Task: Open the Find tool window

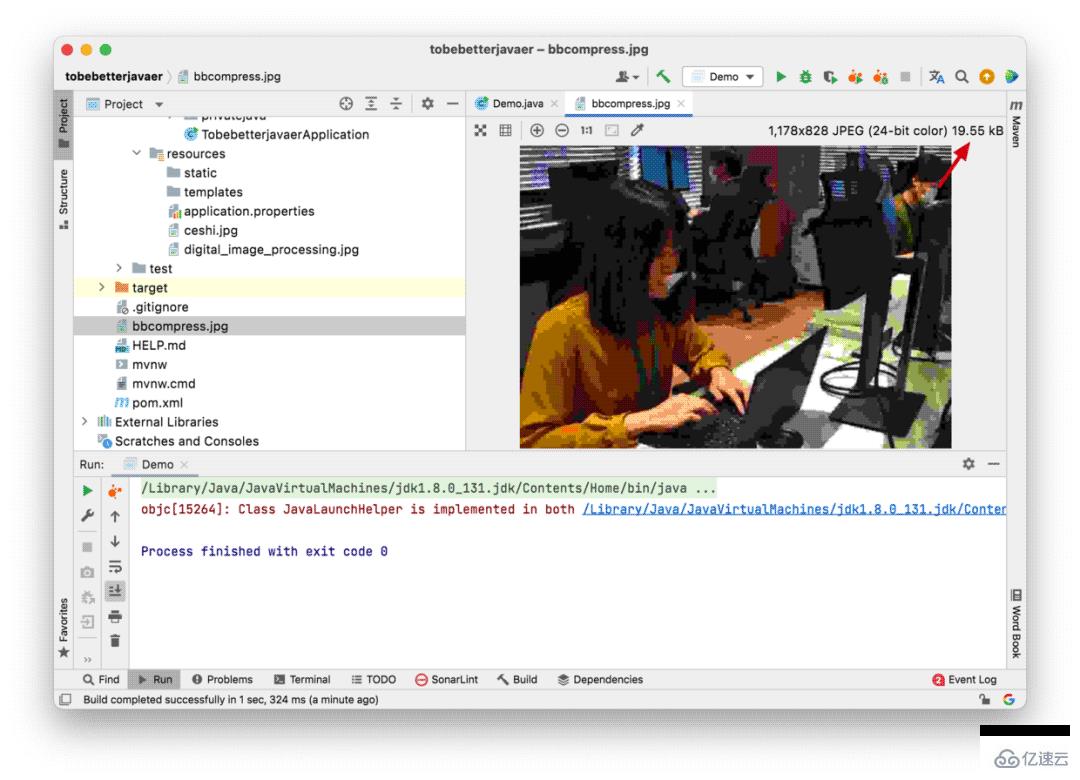Action: [101, 679]
